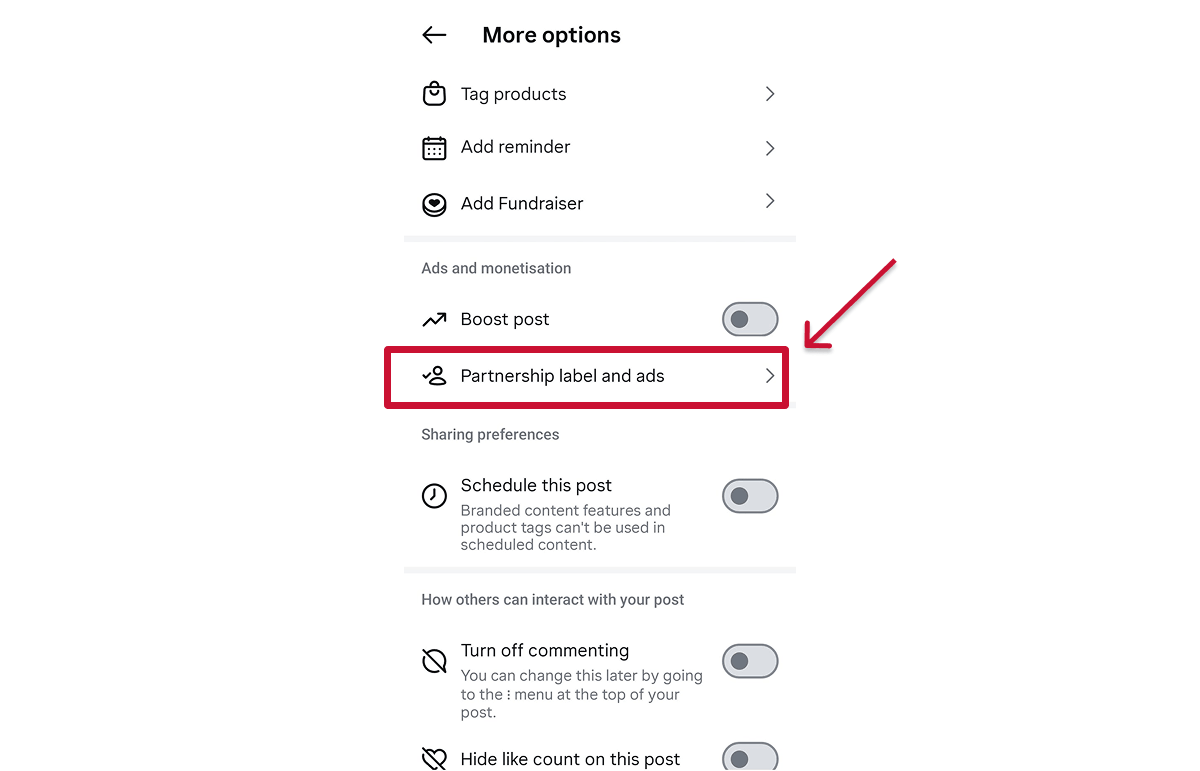This screenshot has height=771, width=1200.
Task: Enable the Boost post toggle
Action: [750, 319]
